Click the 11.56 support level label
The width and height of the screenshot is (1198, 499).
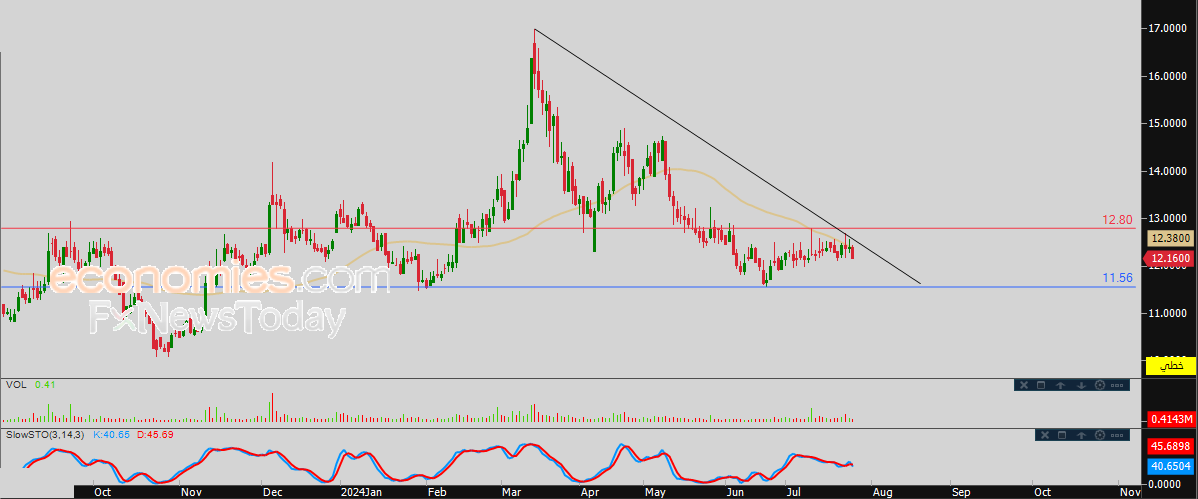[x=1117, y=278]
